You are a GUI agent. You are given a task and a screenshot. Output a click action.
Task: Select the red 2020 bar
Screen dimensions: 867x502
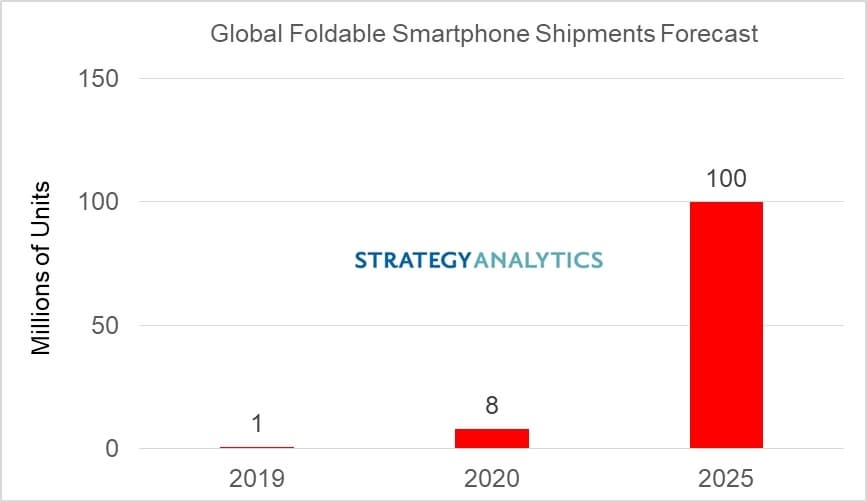click(x=492, y=438)
